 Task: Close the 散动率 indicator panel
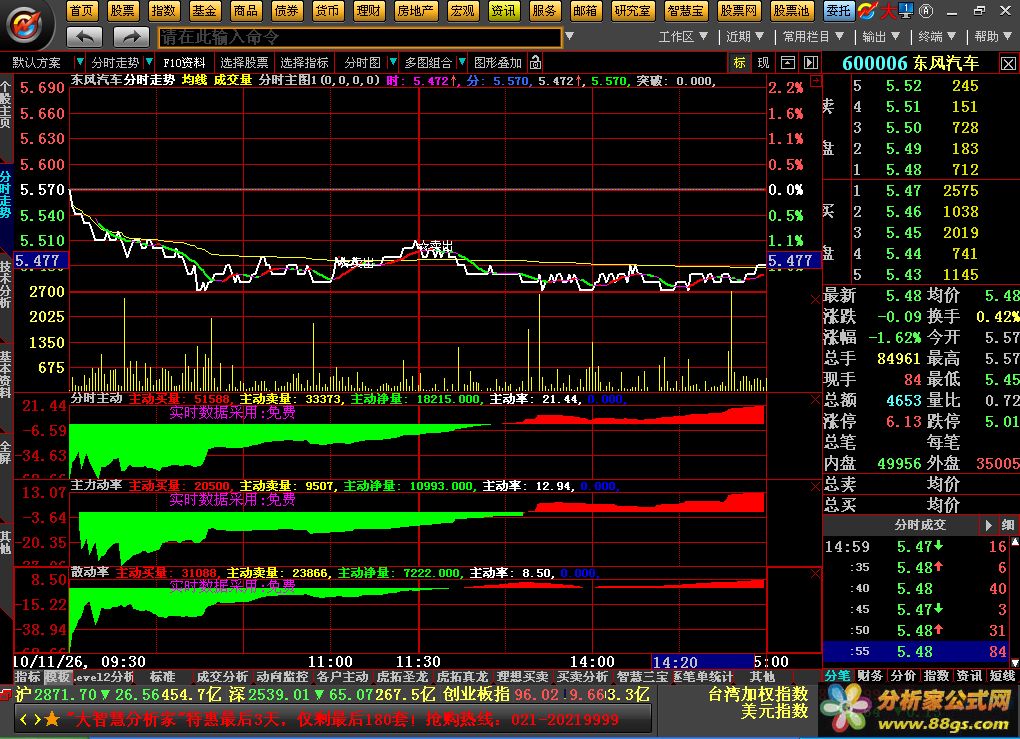point(815,574)
